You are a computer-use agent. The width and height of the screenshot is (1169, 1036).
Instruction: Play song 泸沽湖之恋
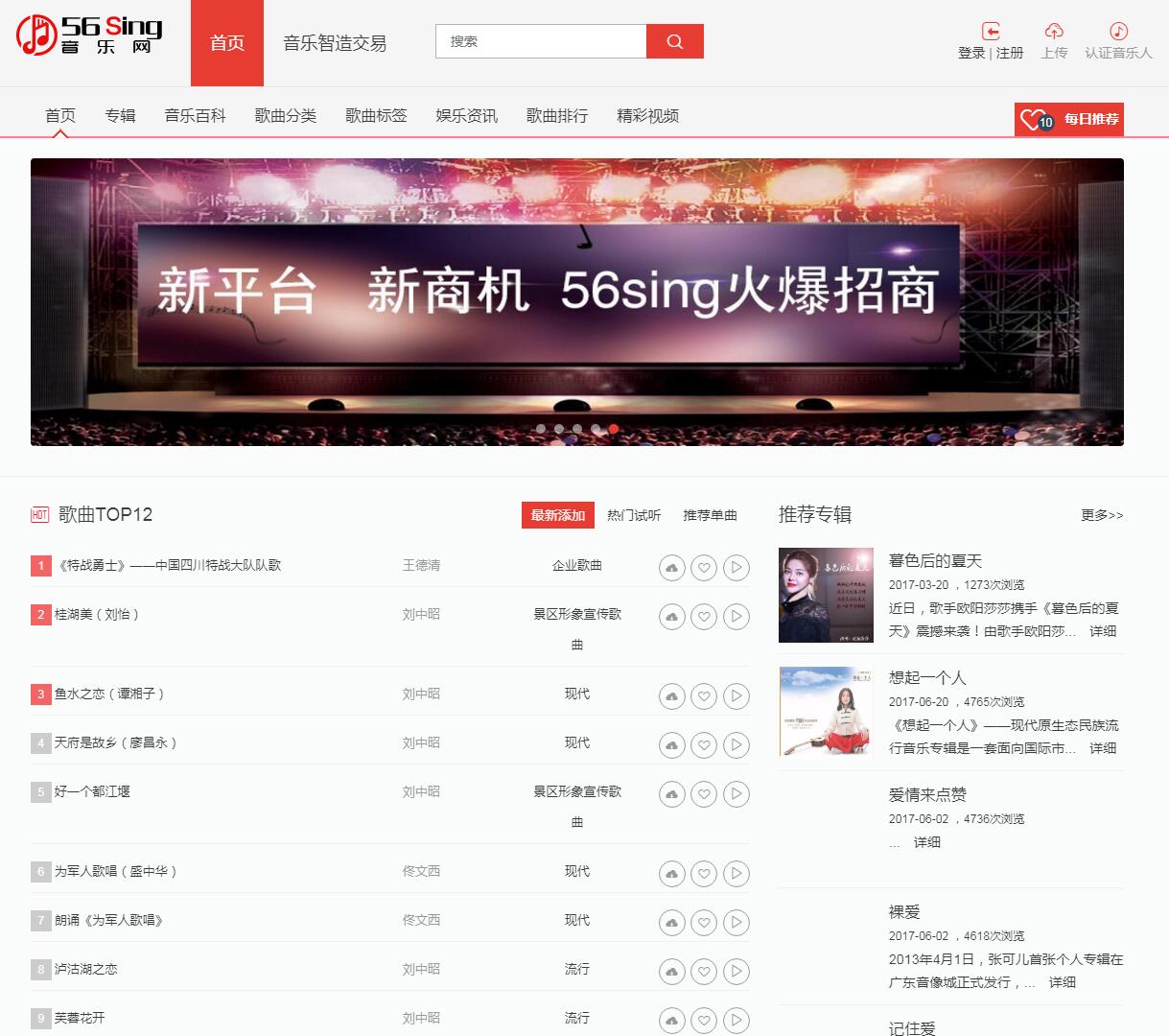[x=736, y=972]
